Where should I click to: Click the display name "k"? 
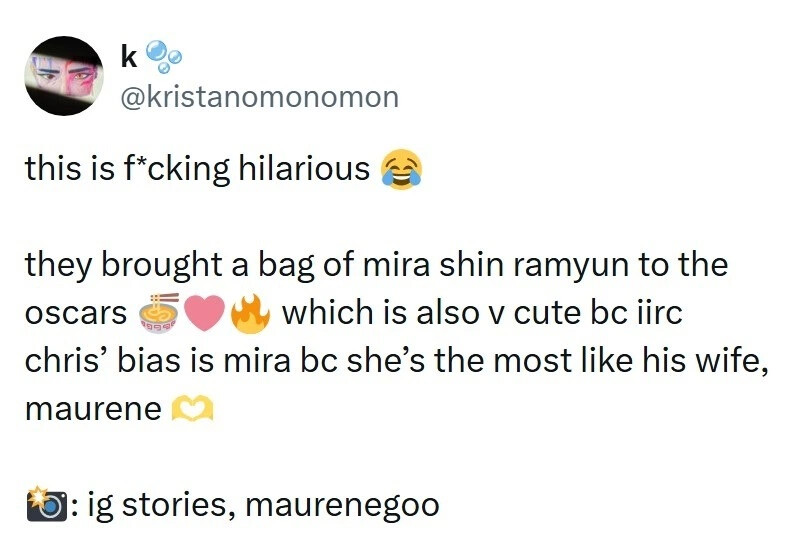pyautogui.click(x=128, y=56)
